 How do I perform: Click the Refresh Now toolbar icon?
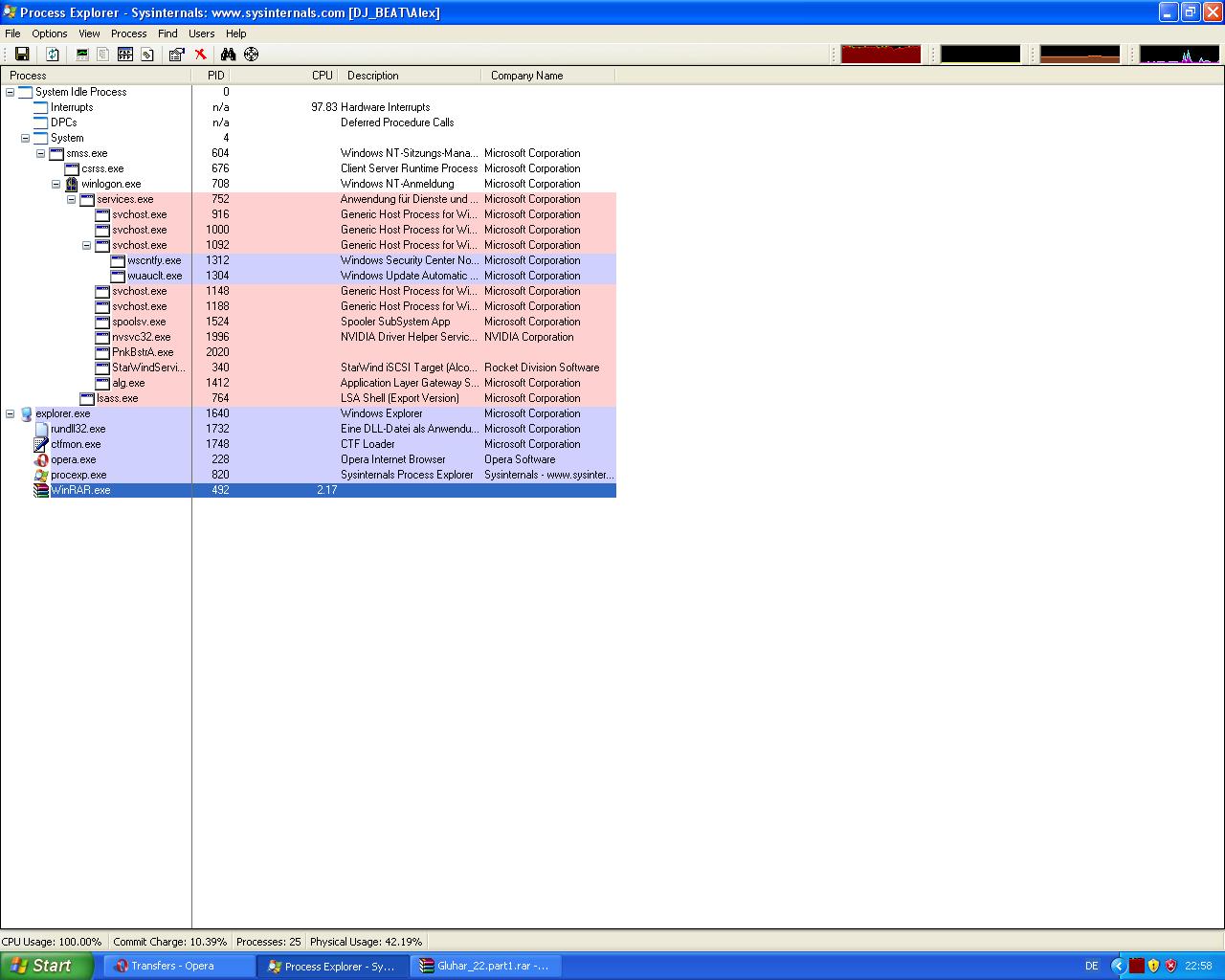click(x=53, y=55)
